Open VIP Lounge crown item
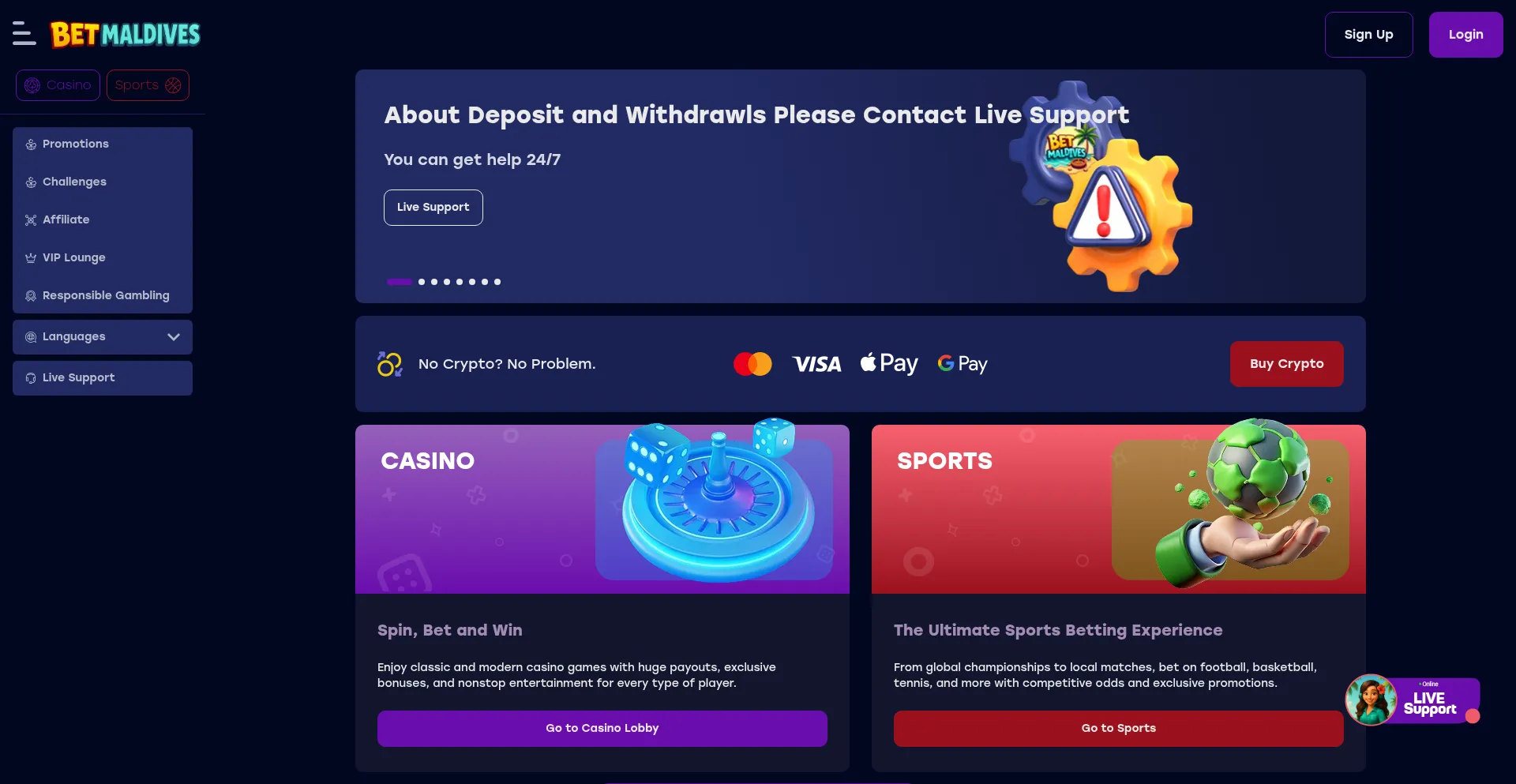The image size is (1516, 784). (103, 257)
